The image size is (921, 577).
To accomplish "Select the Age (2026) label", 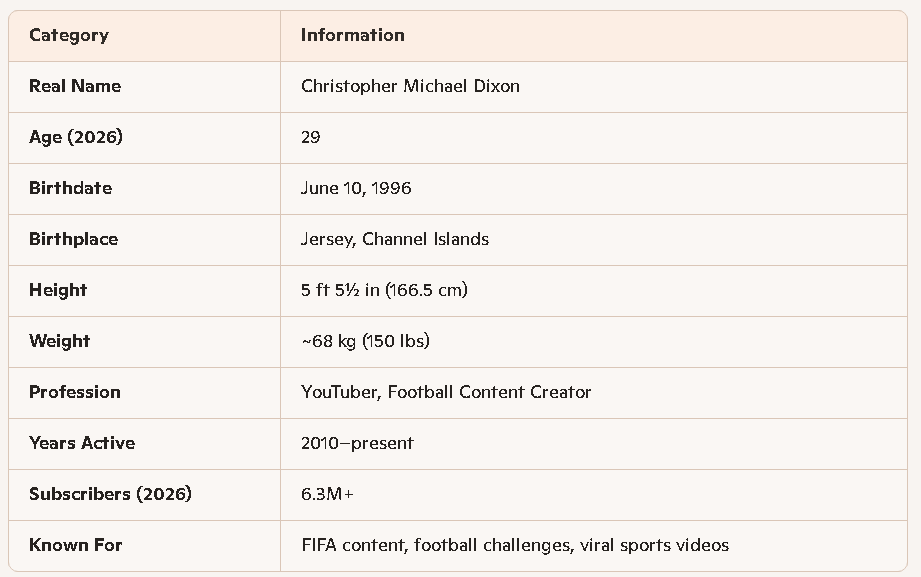I will [76, 137].
